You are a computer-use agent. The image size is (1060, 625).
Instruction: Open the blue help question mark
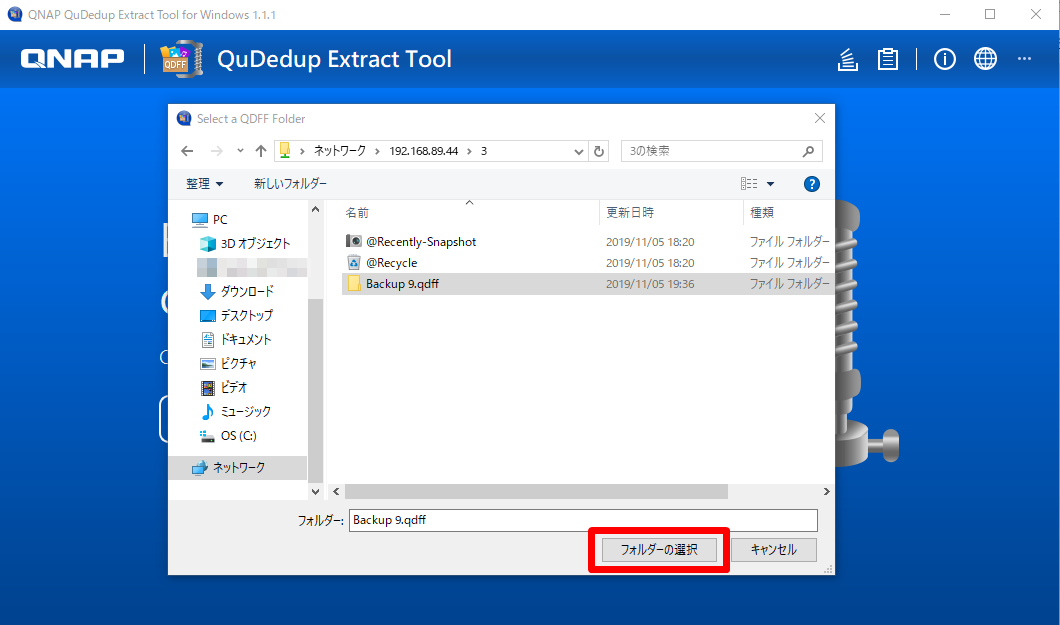(x=811, y=184)
